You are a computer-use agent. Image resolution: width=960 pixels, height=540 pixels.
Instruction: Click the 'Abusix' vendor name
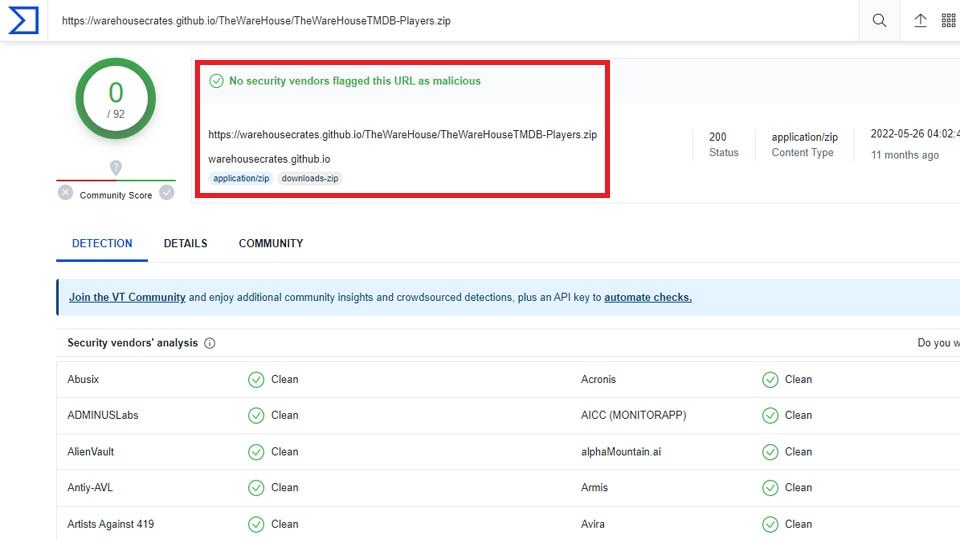(83, 380)
